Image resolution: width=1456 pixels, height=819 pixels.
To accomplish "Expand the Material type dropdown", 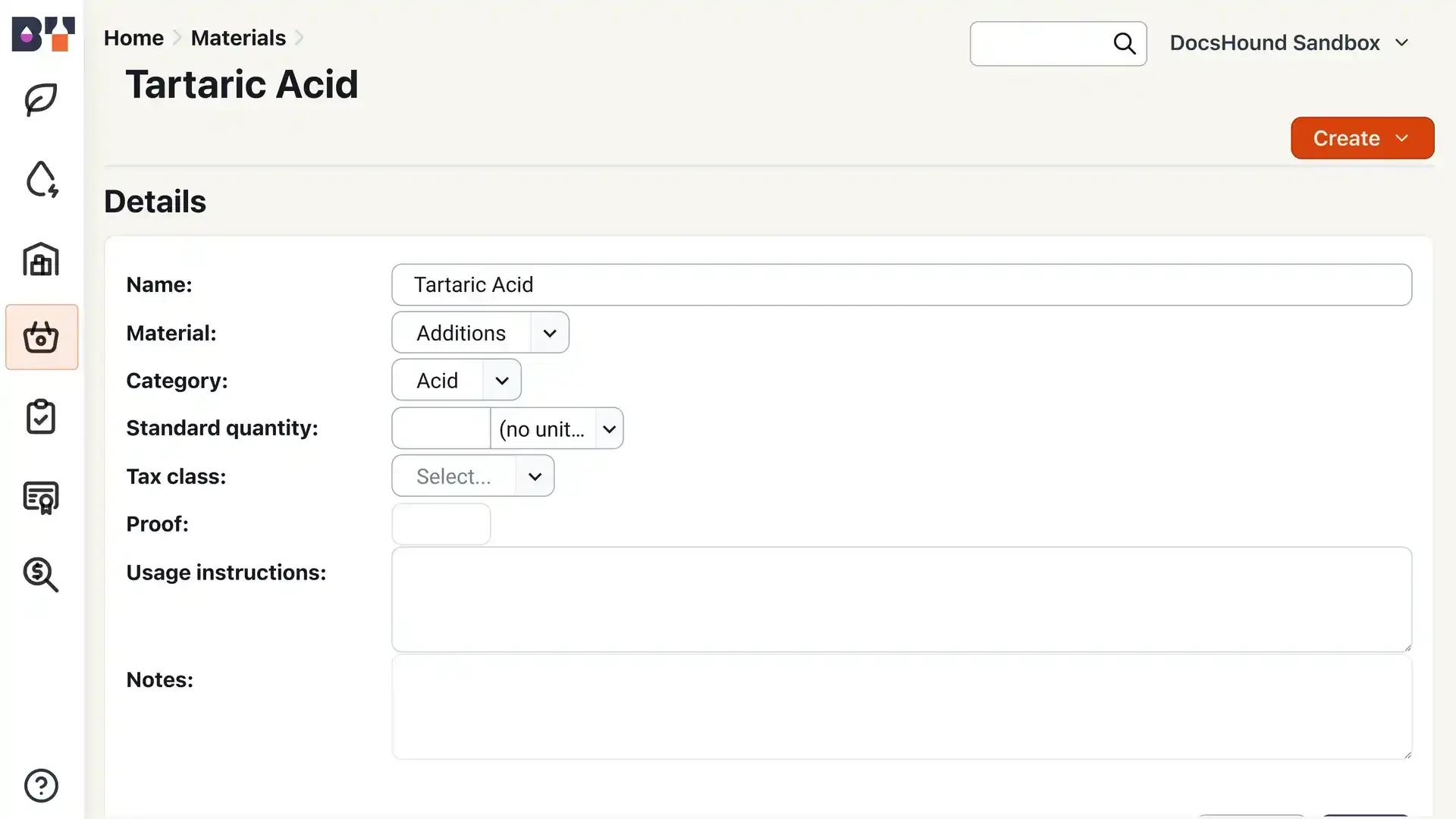I will [550, 332].
